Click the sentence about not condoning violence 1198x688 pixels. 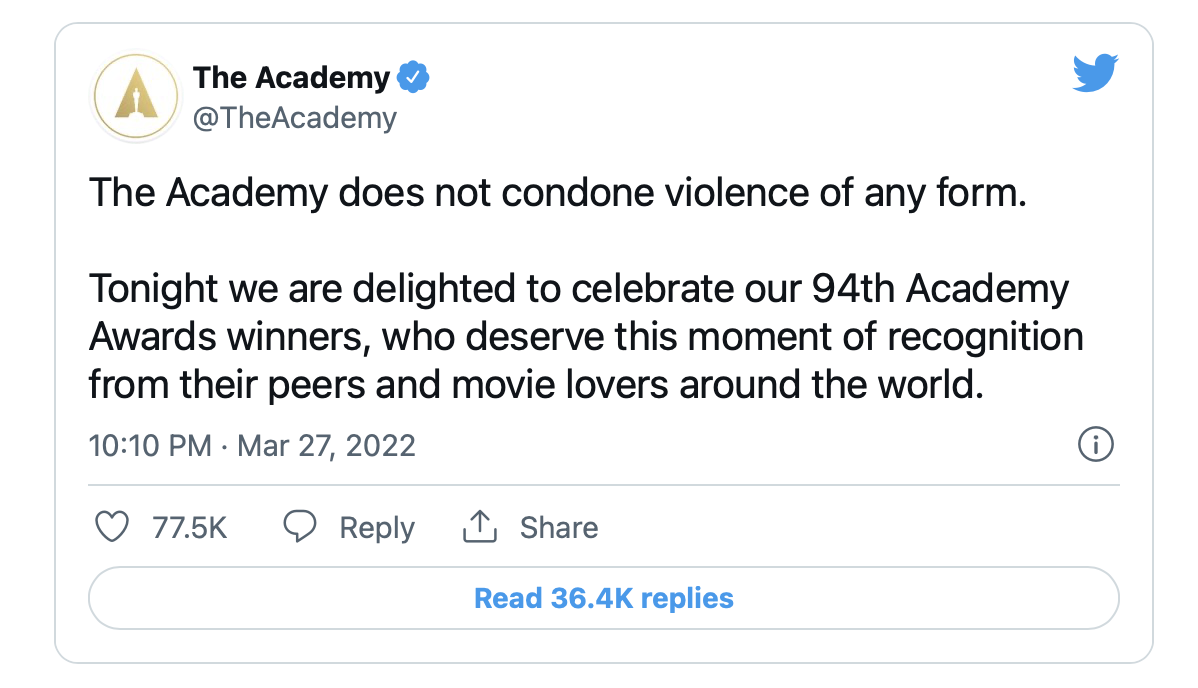(x=558, y=193)
